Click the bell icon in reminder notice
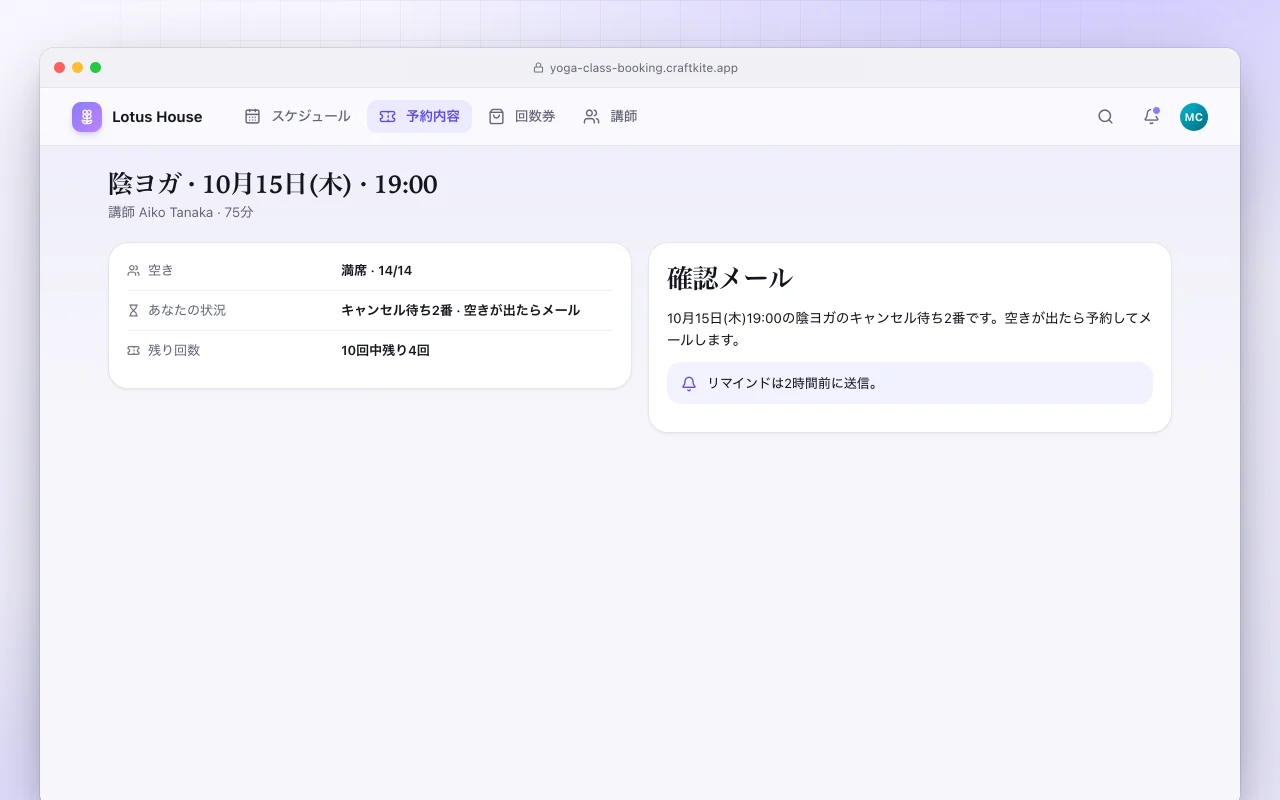The image size is (1280, 800). 689,383
